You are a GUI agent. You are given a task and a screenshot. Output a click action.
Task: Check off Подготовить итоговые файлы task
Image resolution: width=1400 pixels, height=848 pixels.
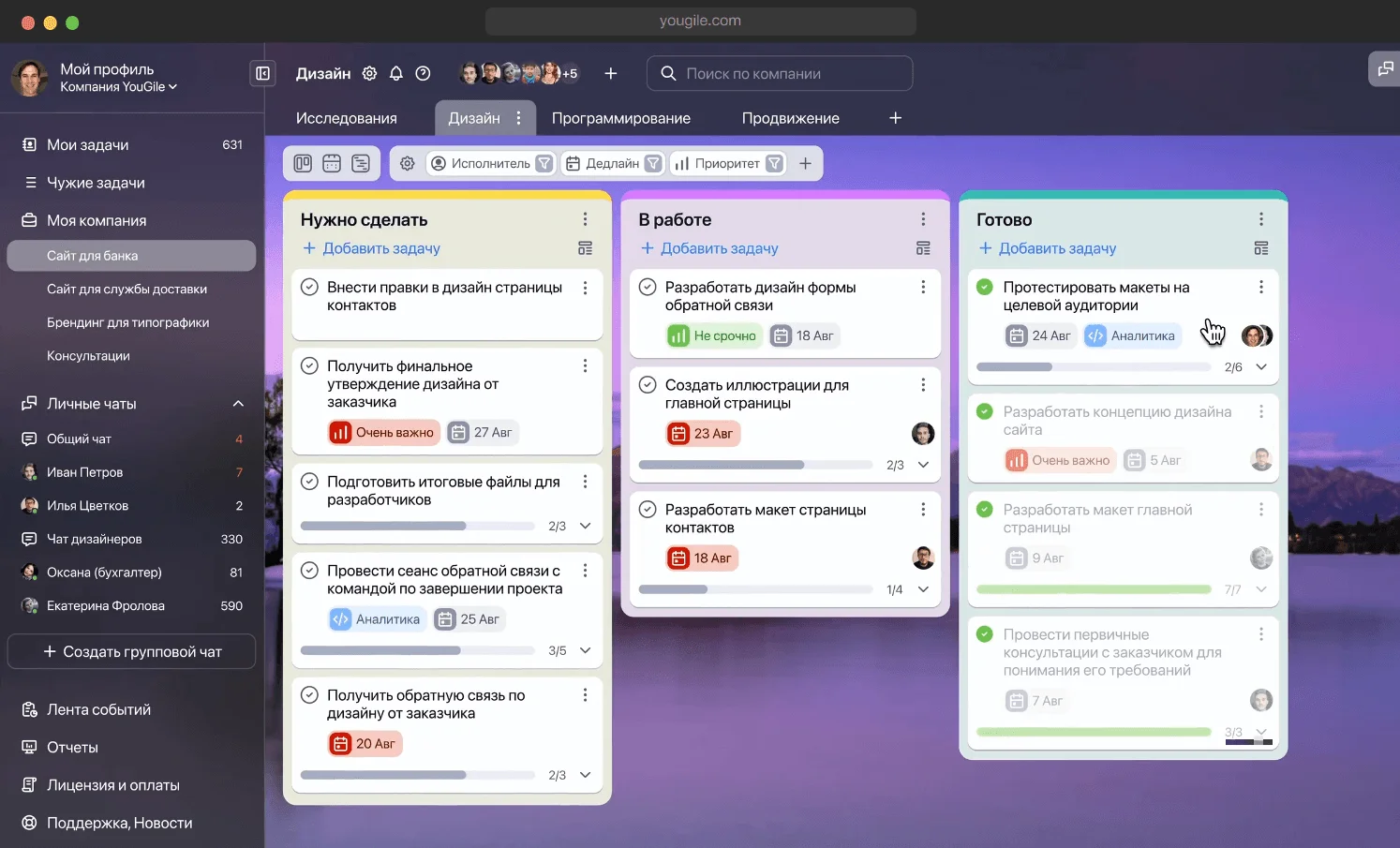pyautogui.click(x=309, y=481)
